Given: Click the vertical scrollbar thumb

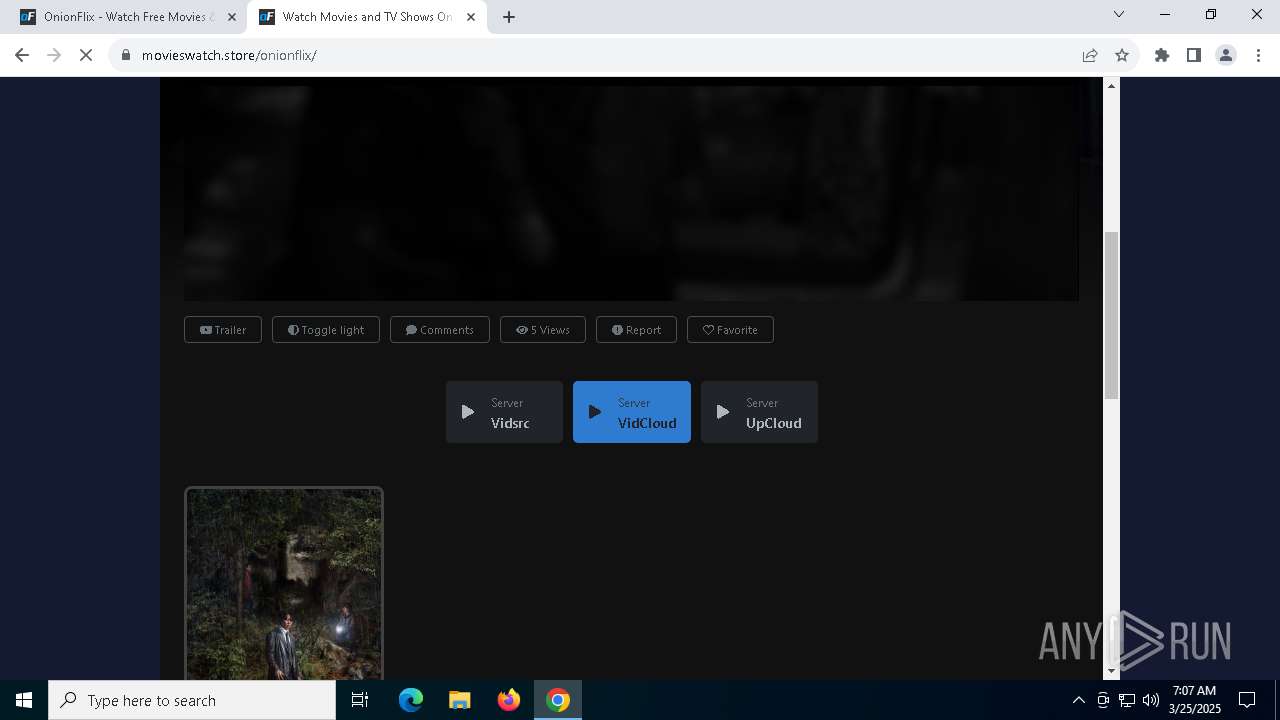Looking at the screenshot, I should [1111, 315].
